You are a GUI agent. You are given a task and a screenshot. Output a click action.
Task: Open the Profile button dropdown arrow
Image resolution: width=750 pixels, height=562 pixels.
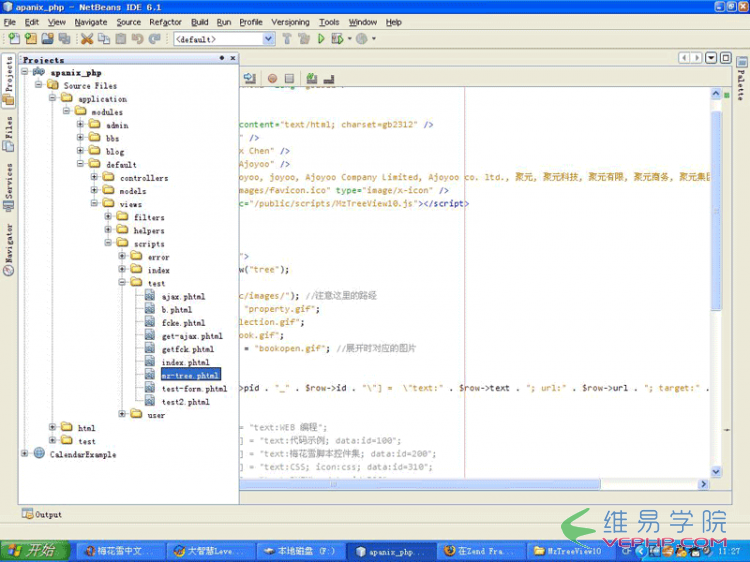(374, 39)
